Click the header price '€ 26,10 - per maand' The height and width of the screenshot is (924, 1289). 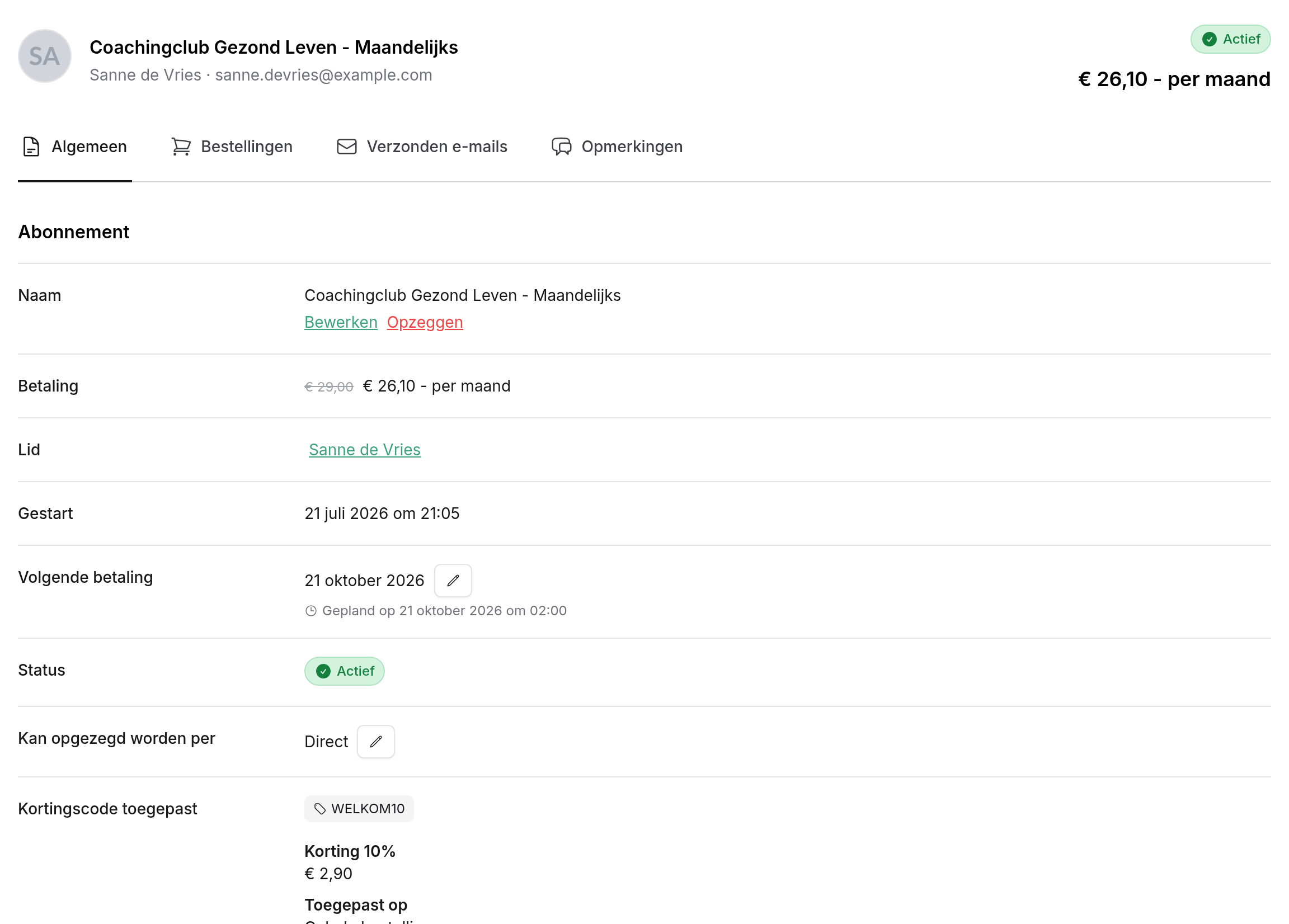pos(1174,79)
